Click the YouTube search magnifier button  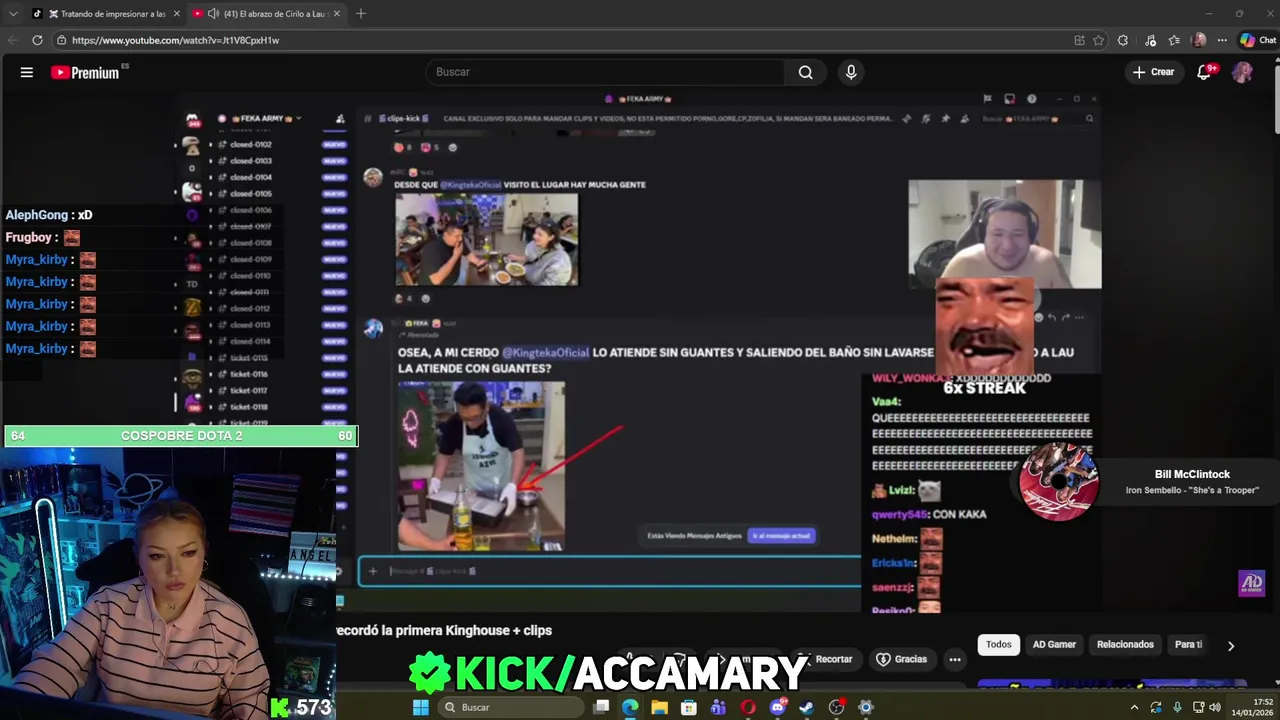[805, 72]
